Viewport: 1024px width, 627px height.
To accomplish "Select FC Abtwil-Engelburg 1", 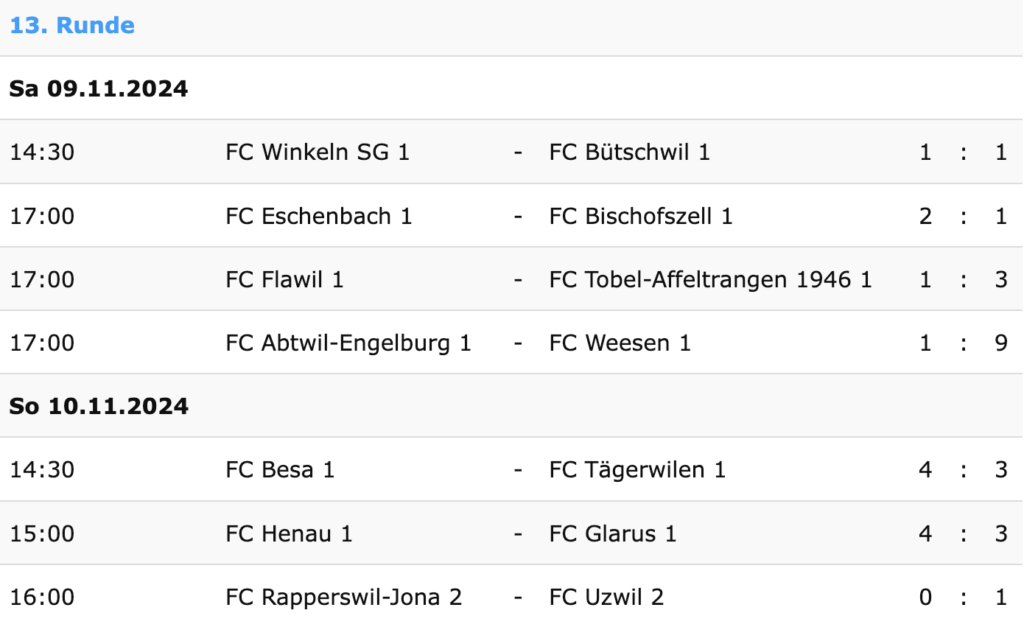I will tap(348, 343).
